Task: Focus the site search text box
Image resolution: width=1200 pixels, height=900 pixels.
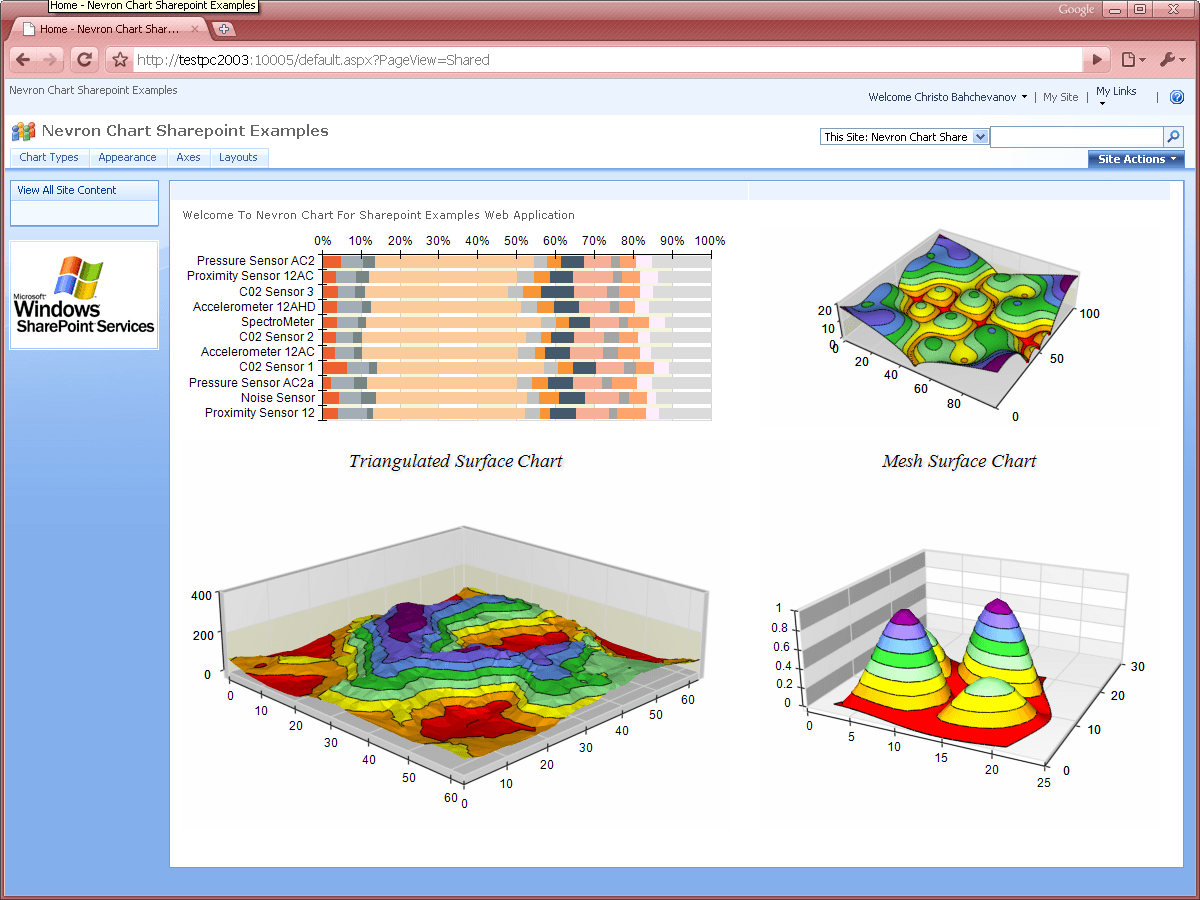Action: click(x=1076, y=137)
